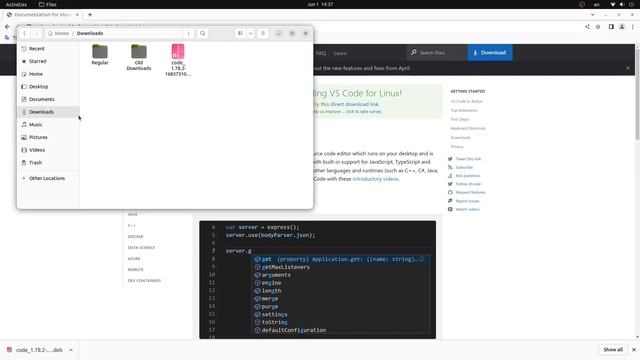Open Dev Containers docs section
Screen dimensions: 640x360
click(144, 281)
